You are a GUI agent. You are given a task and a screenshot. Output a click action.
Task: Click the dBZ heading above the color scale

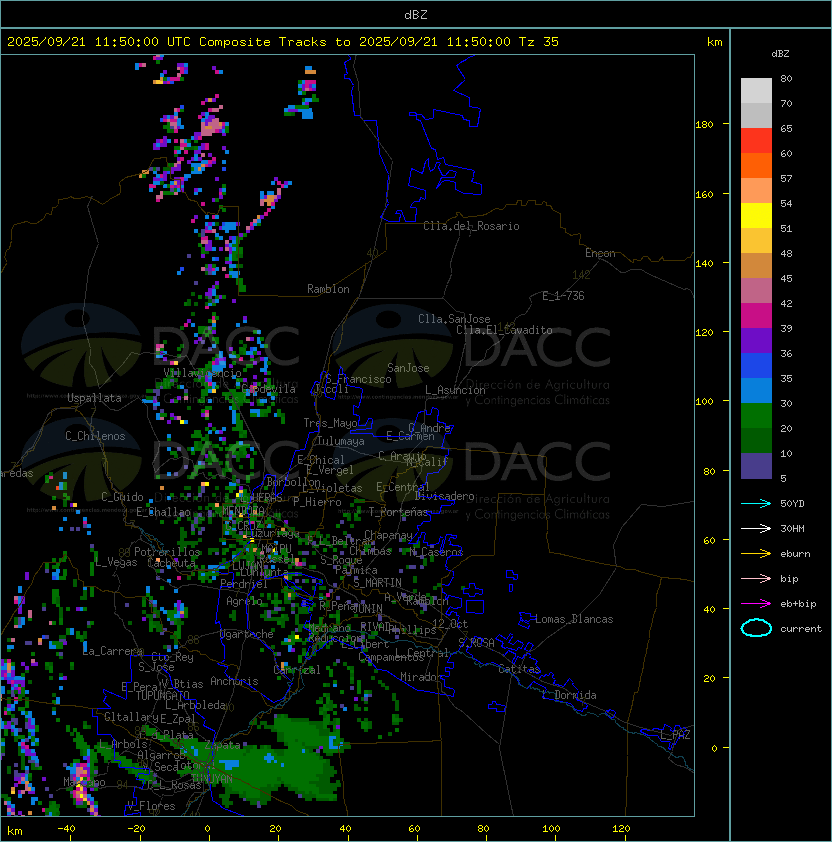780,54
